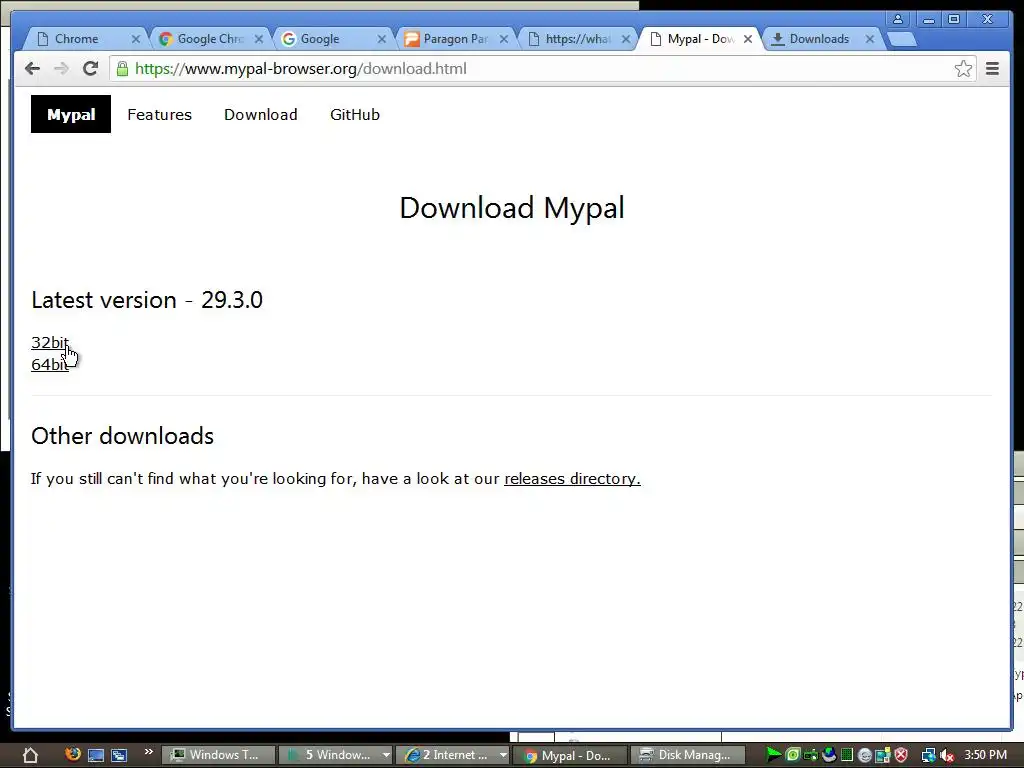Image resolution: width=1024 pixels, height=768 pixels.
Task: Click the Mypal - Do... taskbar button
Action: click(x=568, y=756)
